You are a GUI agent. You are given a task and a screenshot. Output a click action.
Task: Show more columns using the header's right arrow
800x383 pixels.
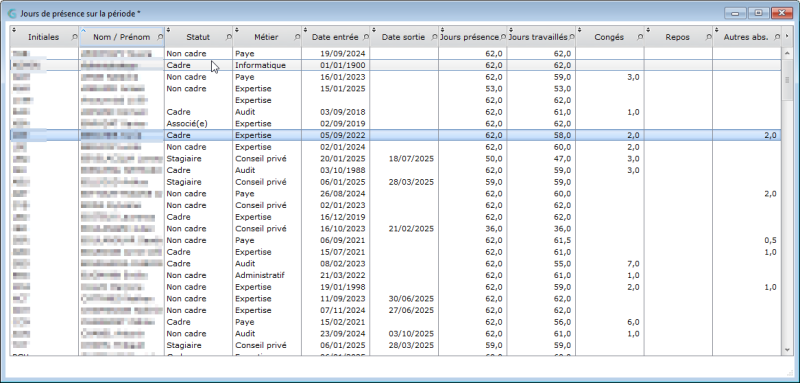[x=787, y=36]
